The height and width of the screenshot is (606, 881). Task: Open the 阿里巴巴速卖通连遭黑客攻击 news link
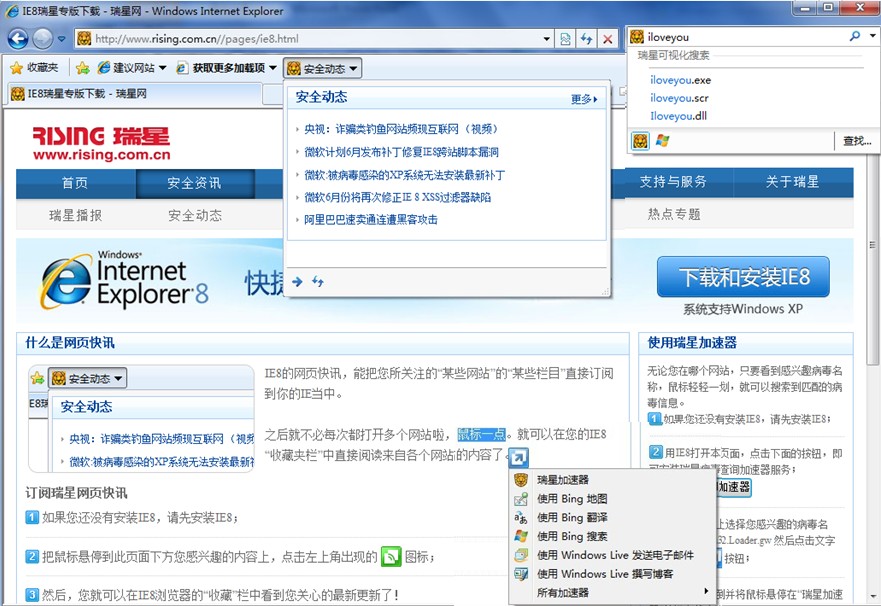[371, 220]
